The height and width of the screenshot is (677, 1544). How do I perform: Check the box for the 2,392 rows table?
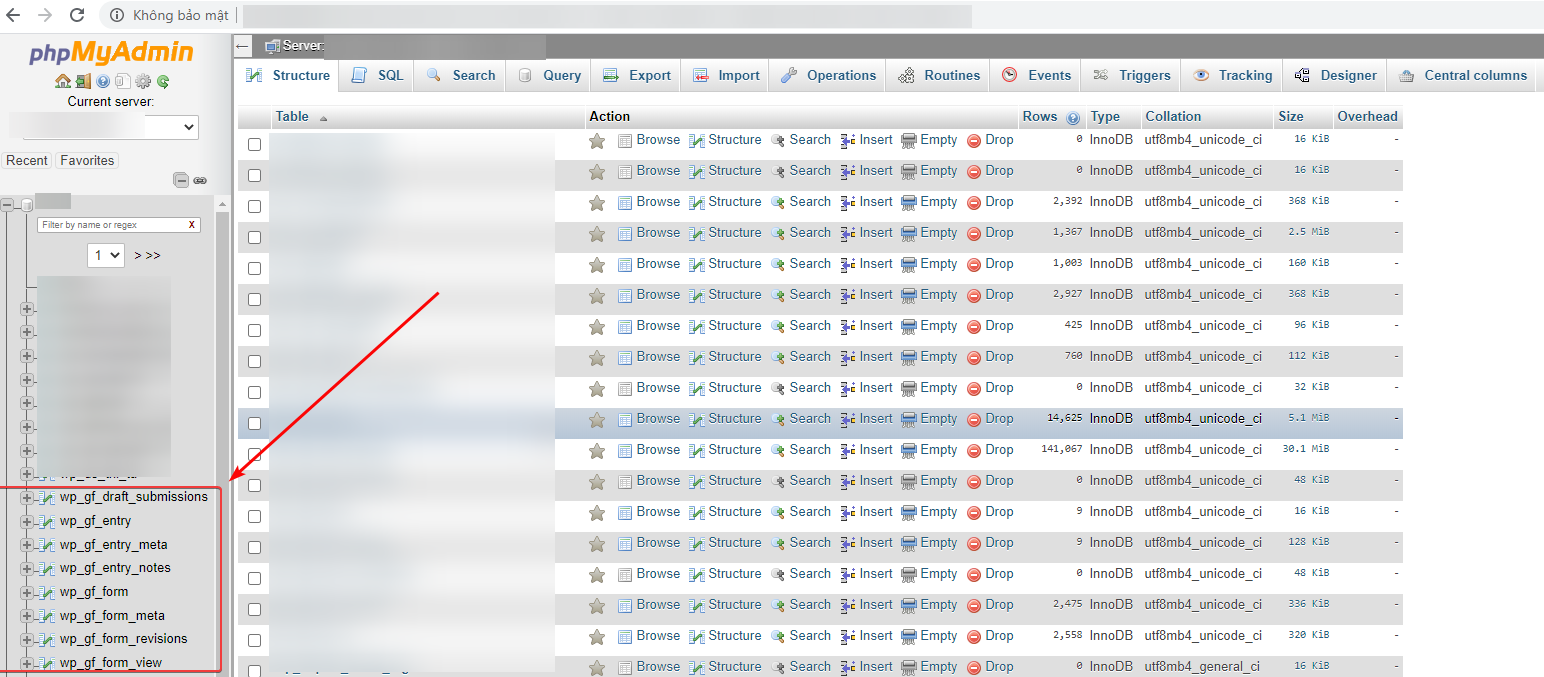pyautogui.click(x=254, y=206)
